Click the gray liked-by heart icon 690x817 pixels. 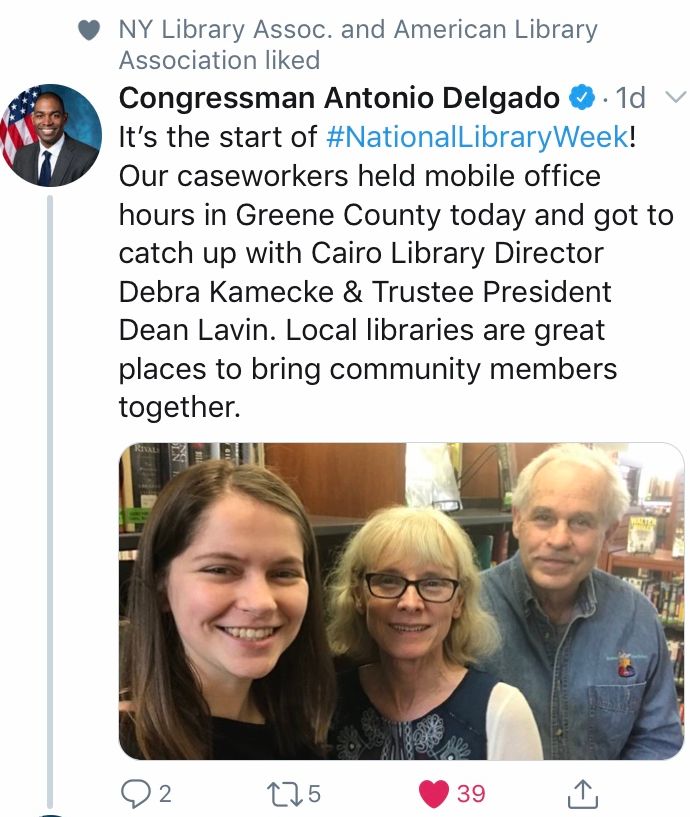point(89,30)
